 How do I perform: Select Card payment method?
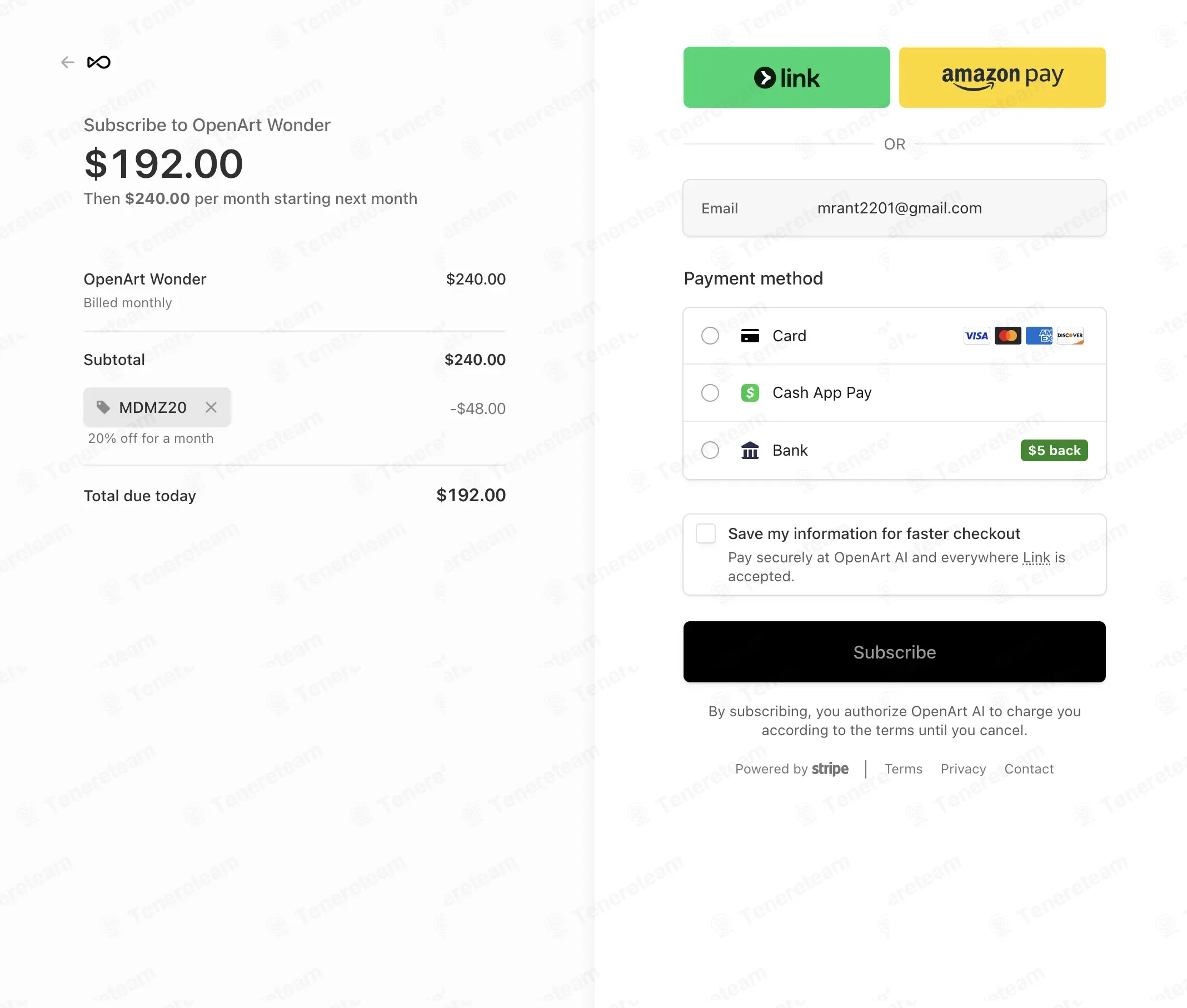tap(710, 336)
